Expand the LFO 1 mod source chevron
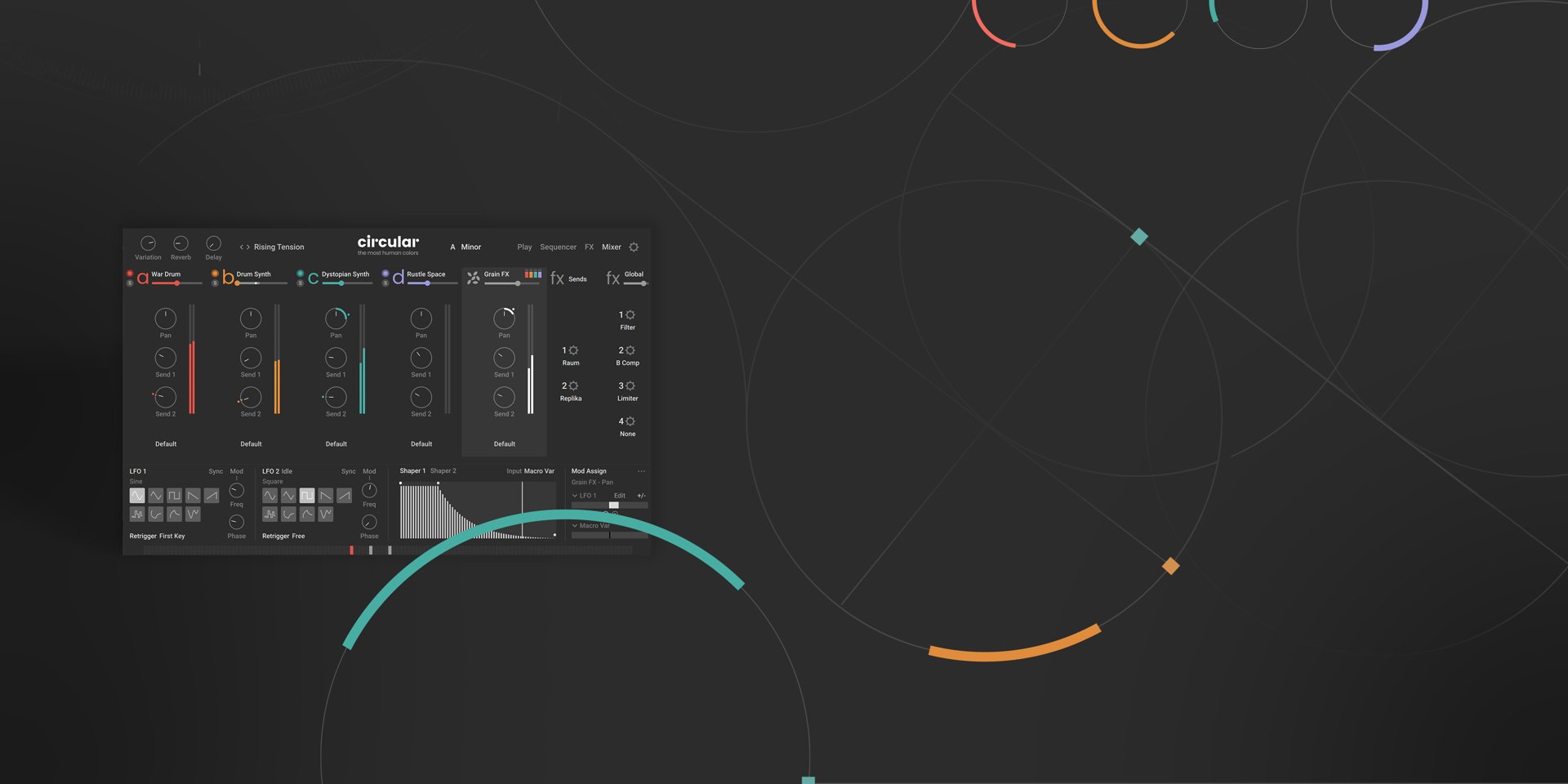The width and height of the screenshot is (1568, 784). 575,496
